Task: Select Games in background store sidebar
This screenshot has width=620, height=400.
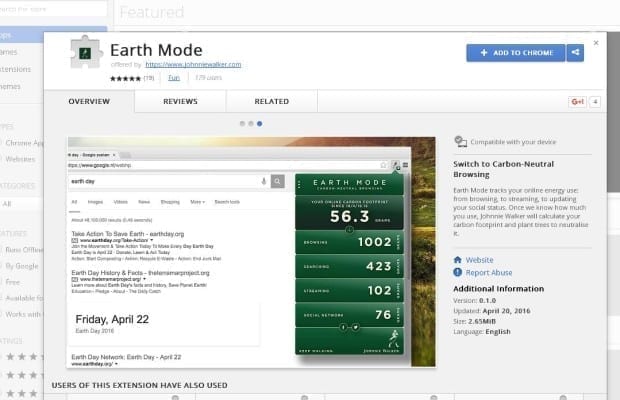Action: (x=9, y=52)
